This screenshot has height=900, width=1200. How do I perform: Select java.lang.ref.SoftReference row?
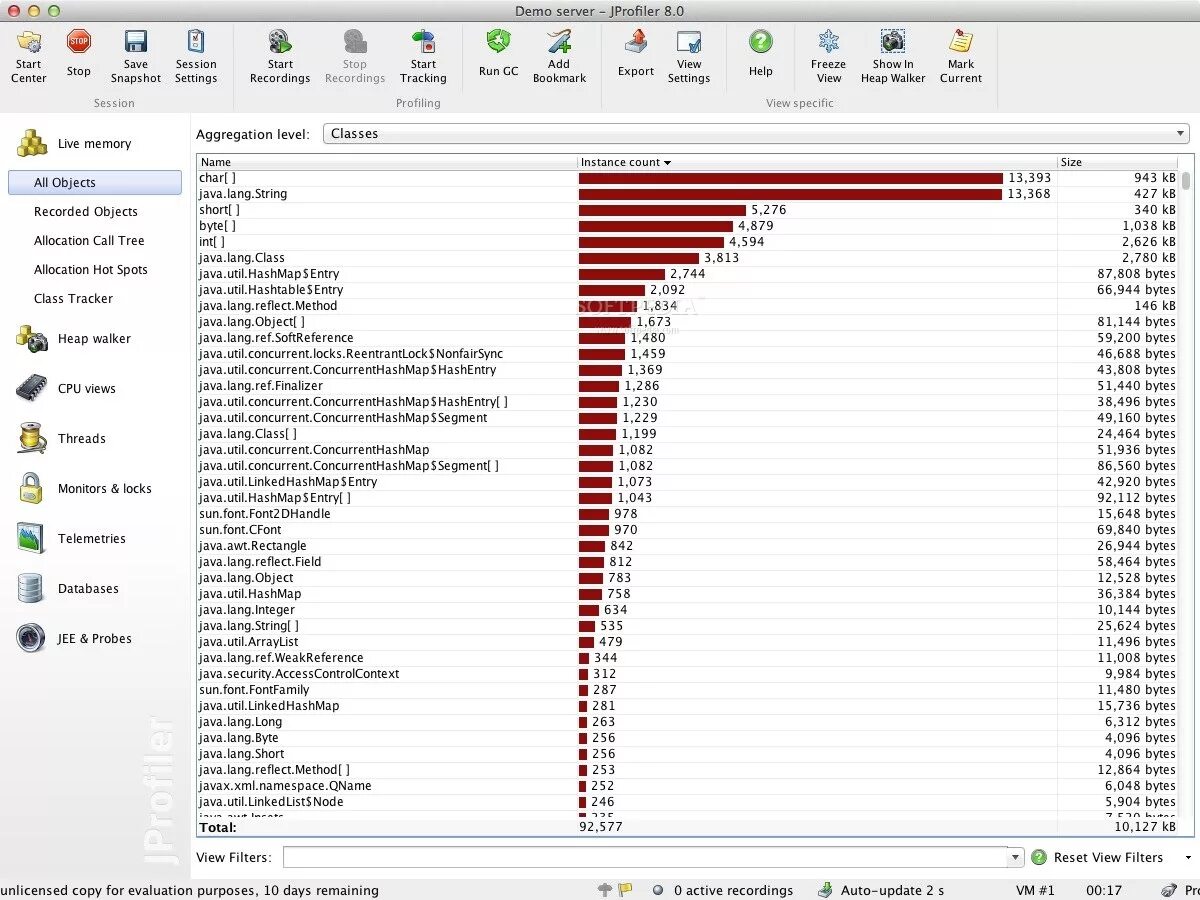point(688,338)
